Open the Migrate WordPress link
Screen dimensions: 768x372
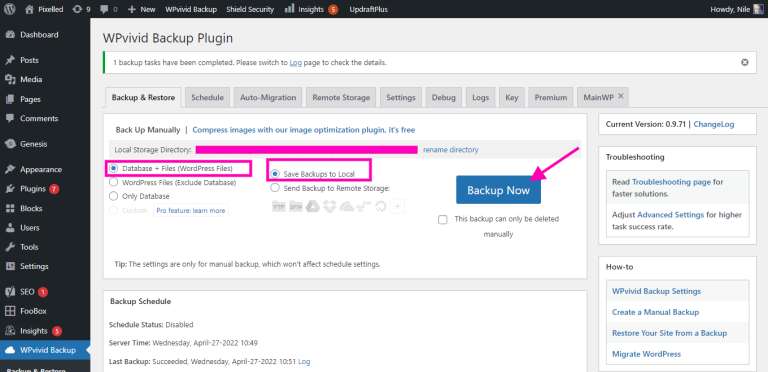(x=647, y=354)
